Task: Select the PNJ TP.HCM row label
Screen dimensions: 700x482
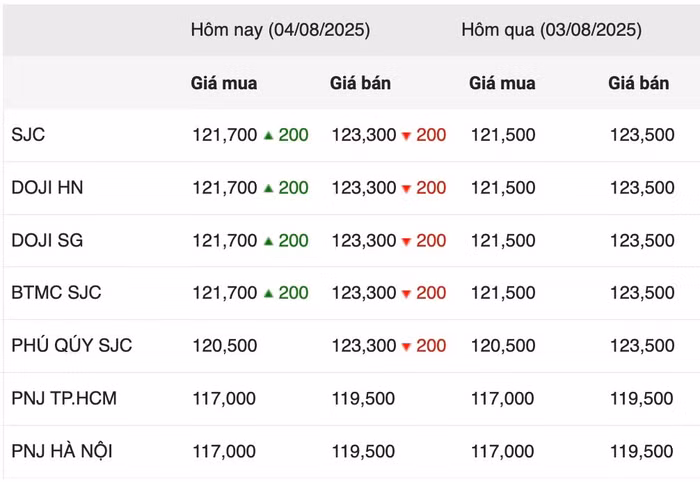Action: (x=64, y=398)
